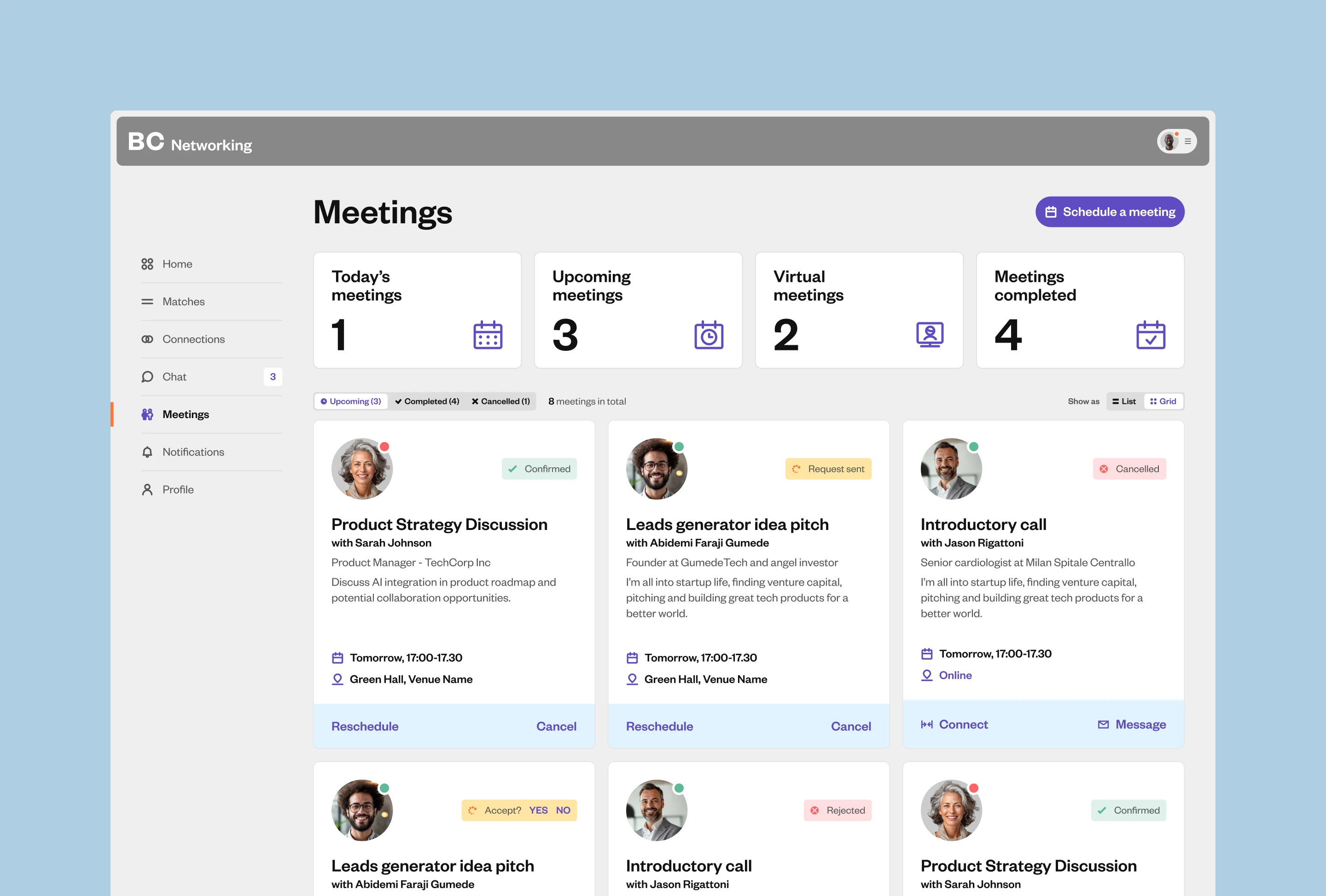Click the Profile person icon

point(147,489)
